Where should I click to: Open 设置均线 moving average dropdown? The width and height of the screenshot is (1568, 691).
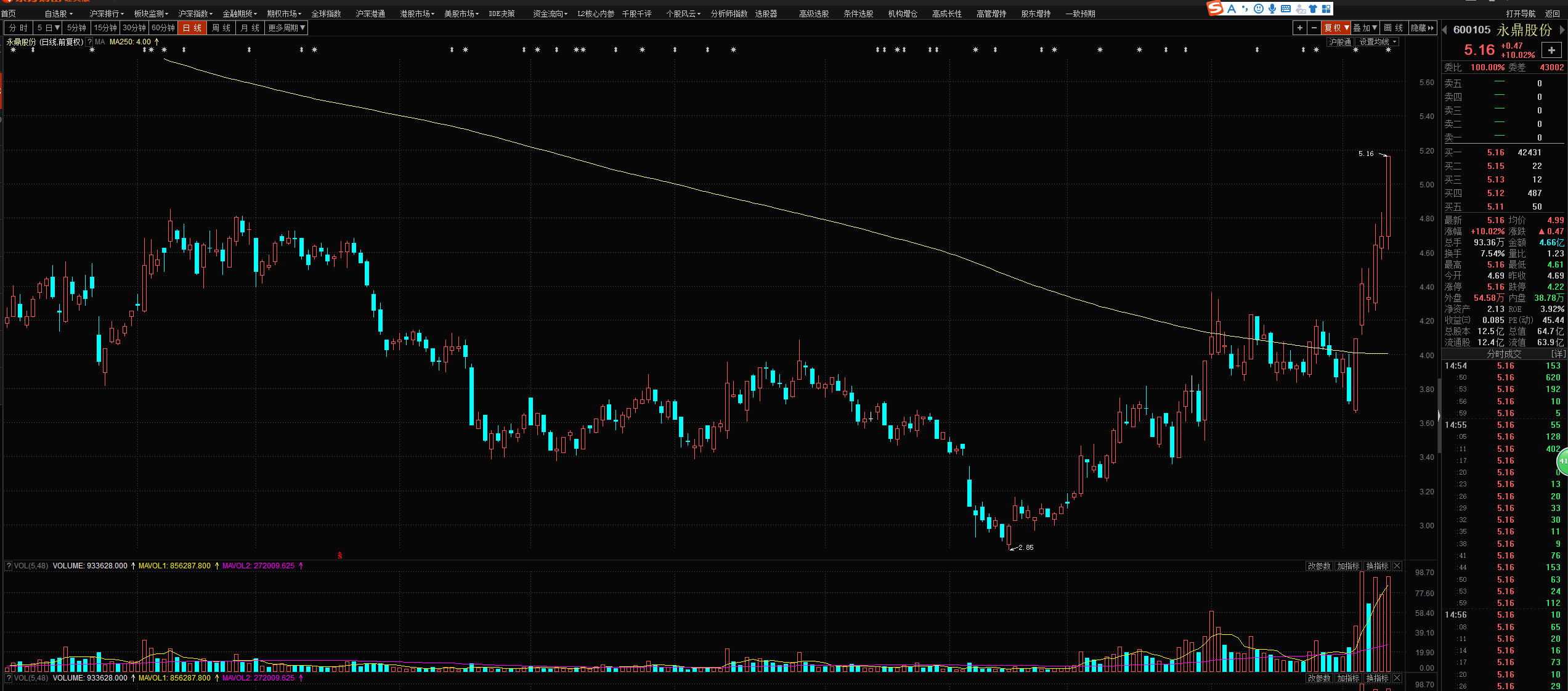click(1378, 42)
